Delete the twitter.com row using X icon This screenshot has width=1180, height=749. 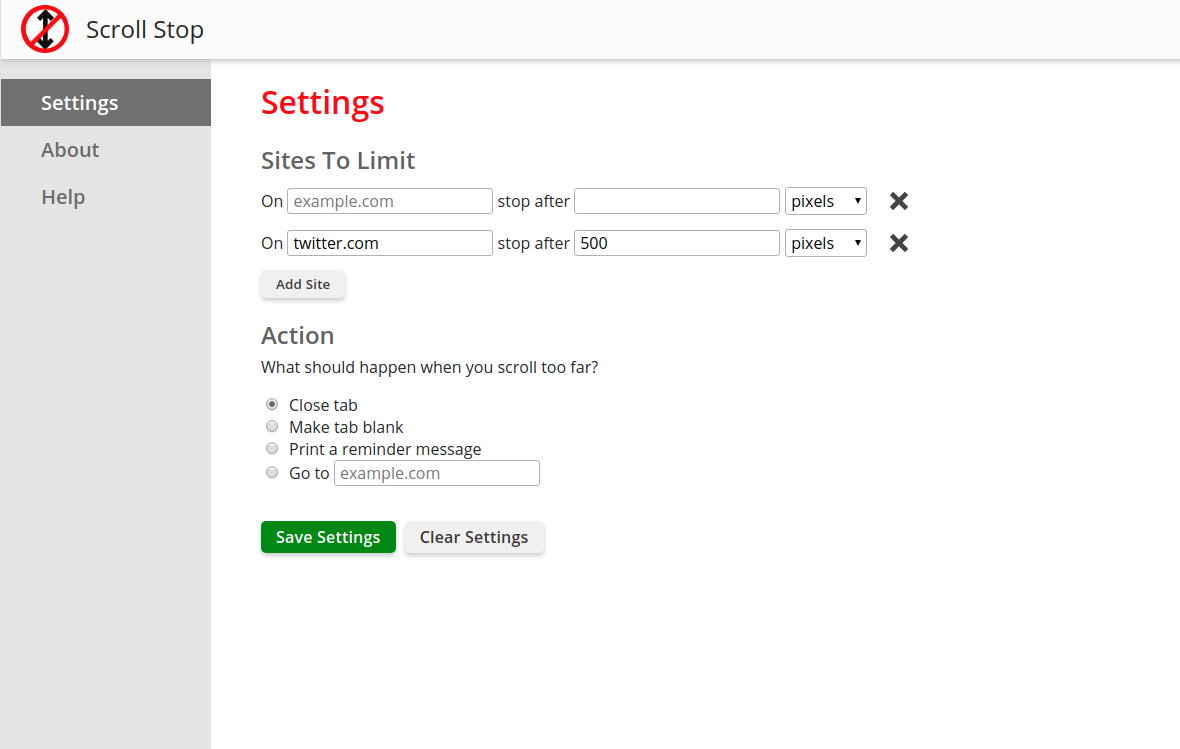click(899, 243)
